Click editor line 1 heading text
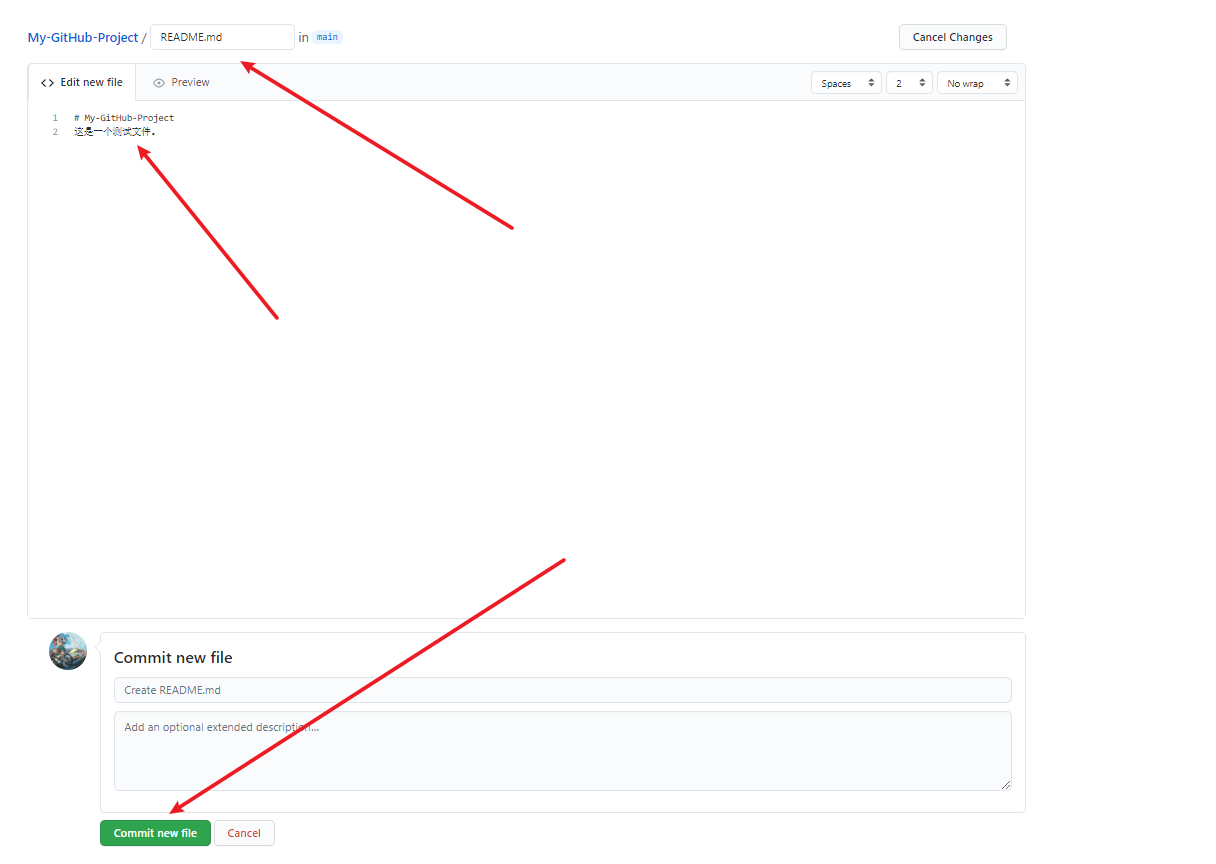1216x864 pixels. (124, 118)
